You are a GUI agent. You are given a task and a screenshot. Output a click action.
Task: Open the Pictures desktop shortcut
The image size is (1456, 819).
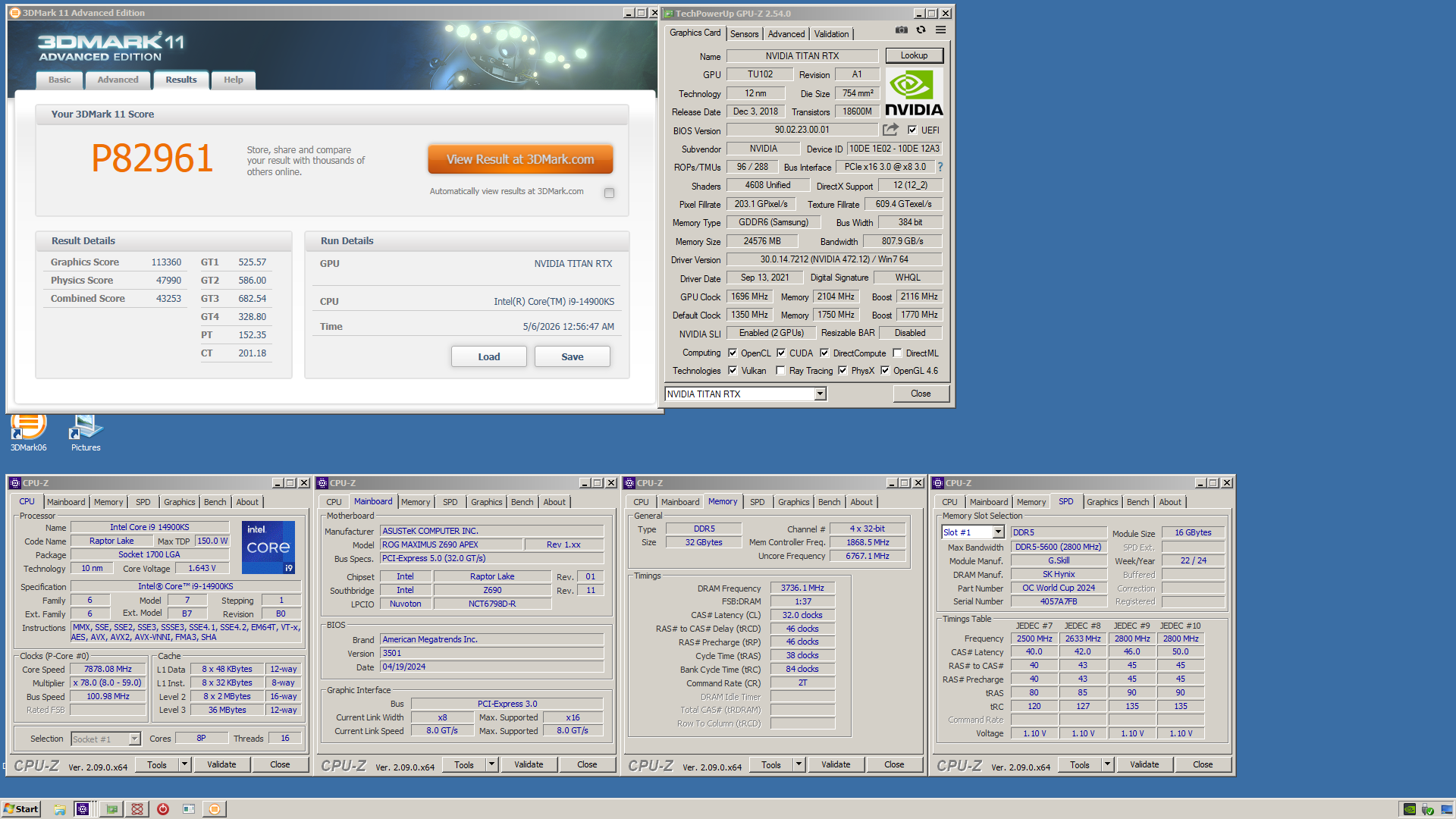(86, 432)
